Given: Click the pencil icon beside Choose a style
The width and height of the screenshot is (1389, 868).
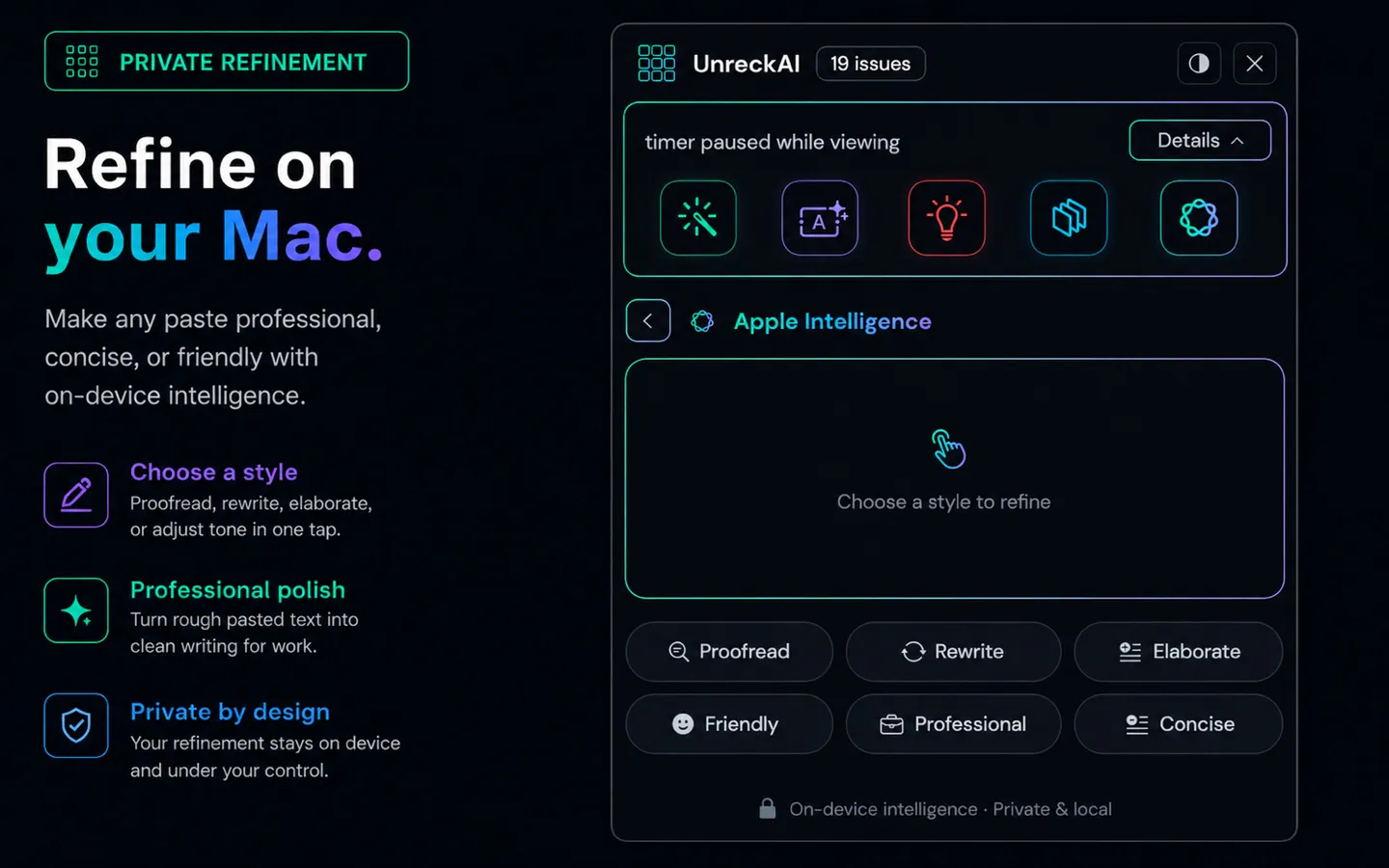Looking at the screenshot, I should coord(76,495).
